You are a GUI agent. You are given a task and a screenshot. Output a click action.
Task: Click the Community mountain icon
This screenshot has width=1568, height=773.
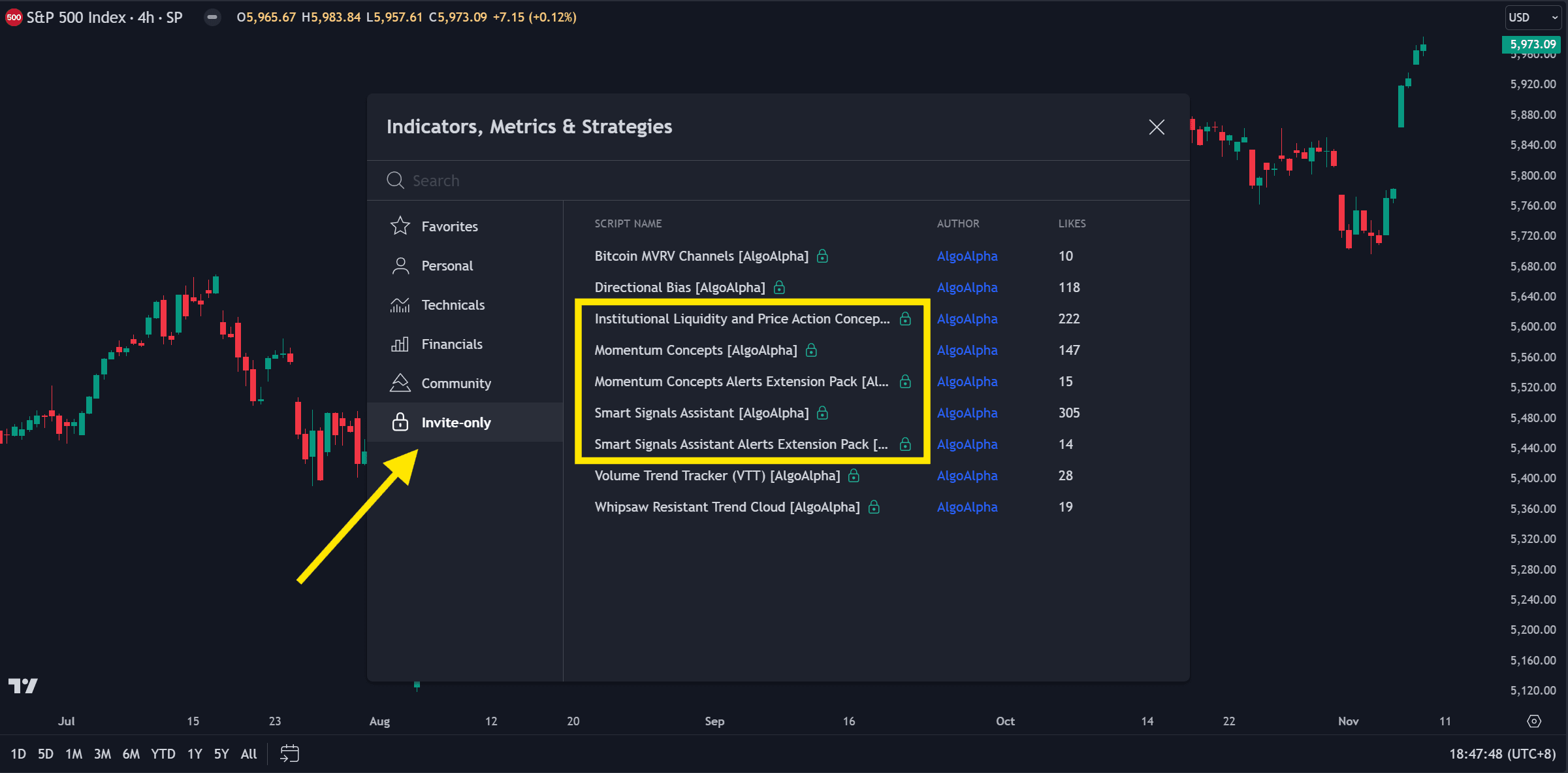[x=400, y=383]
